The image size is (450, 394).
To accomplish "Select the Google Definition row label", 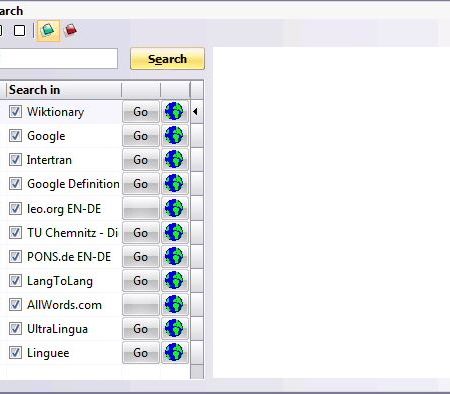I will pyautogui.click(x=73, y=184).
